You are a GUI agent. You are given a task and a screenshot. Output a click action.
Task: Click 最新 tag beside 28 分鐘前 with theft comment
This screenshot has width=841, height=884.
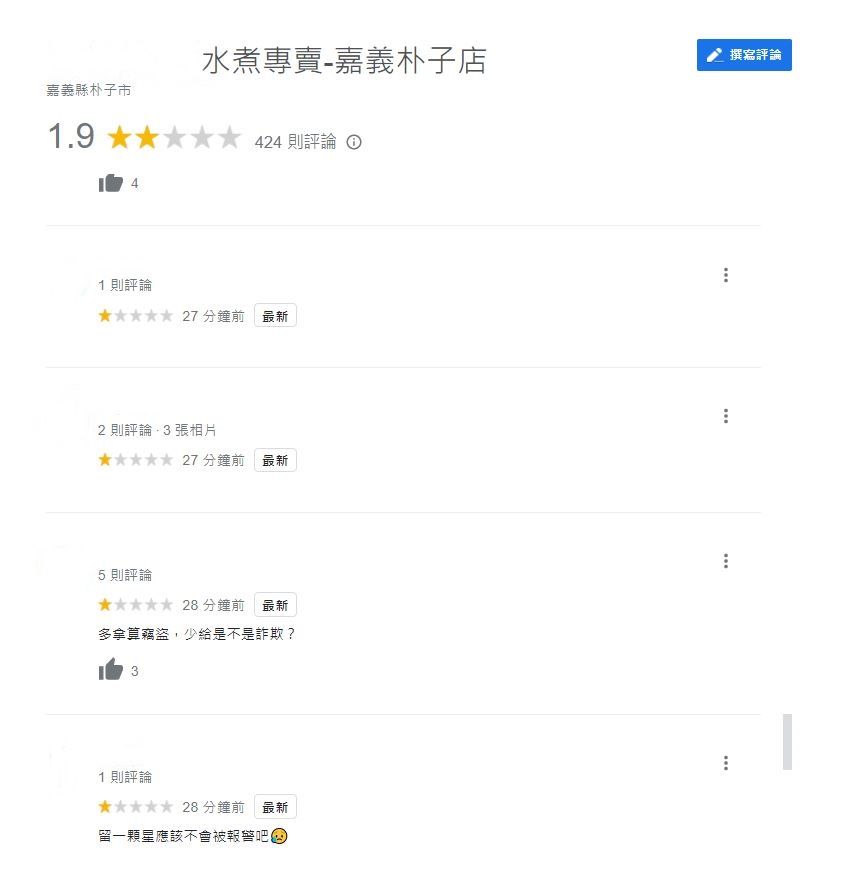click(275, 605)
